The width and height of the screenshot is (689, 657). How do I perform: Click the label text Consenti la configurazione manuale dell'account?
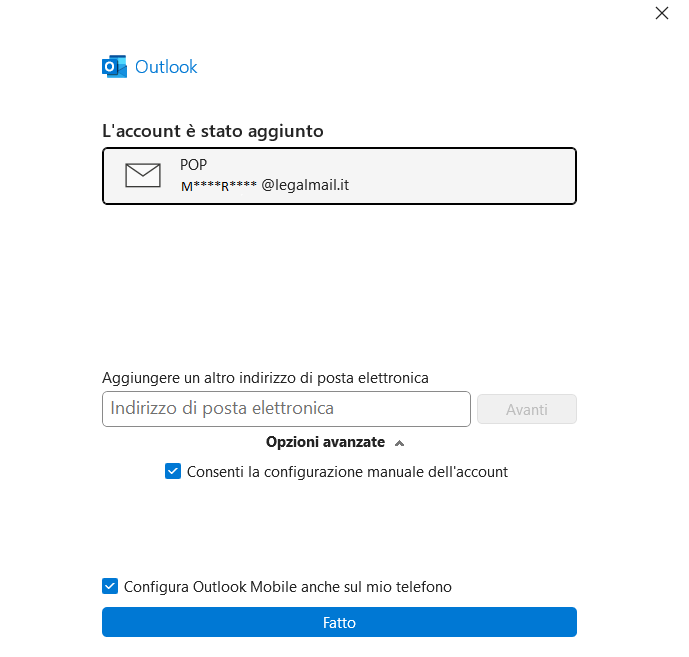tap(347, 472)
